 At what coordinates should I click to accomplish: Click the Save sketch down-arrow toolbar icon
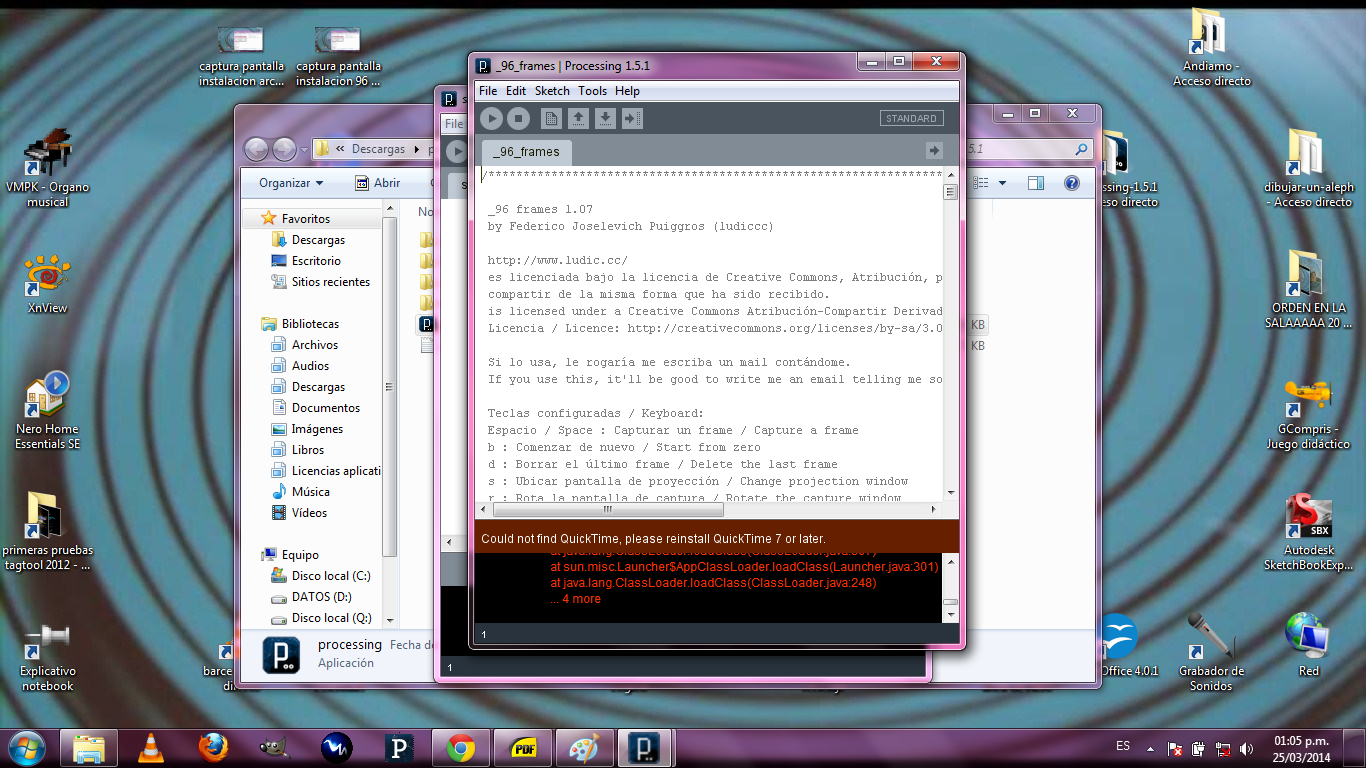coord(605,119)
